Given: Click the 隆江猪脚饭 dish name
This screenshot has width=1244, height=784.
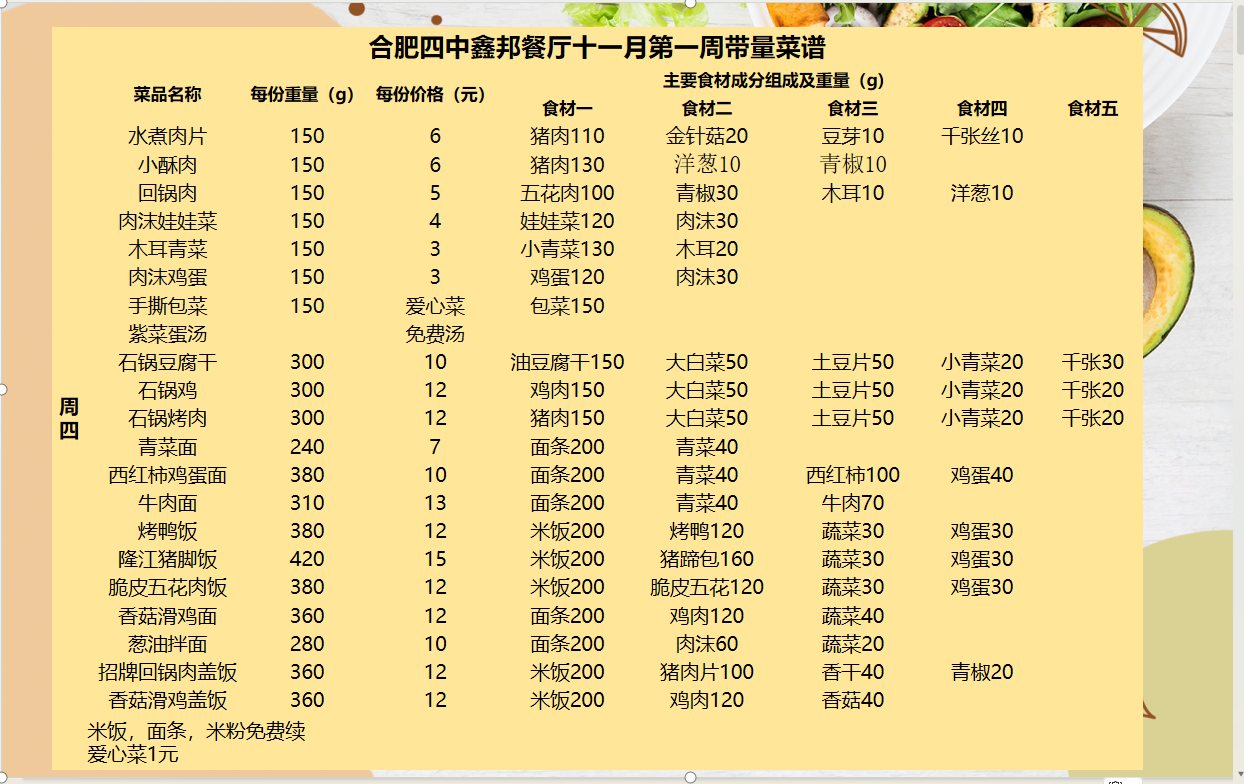Looking at the screenshot, I should point(167,559).
